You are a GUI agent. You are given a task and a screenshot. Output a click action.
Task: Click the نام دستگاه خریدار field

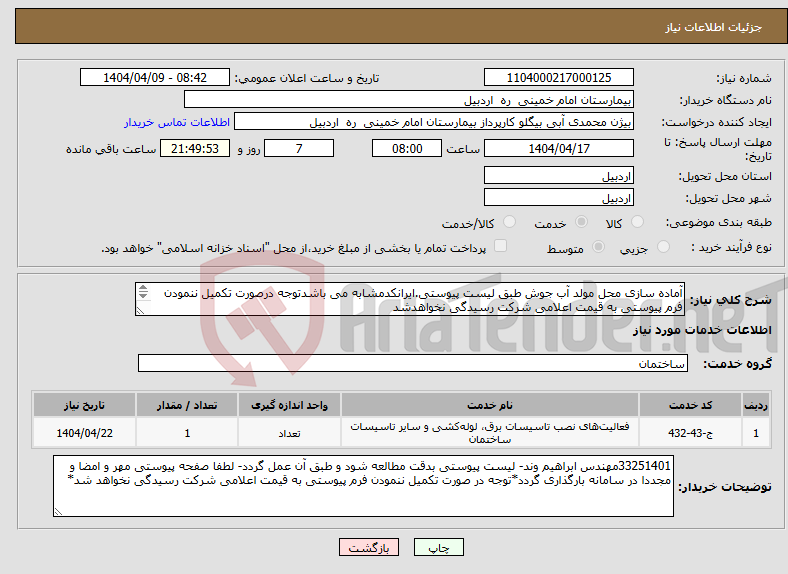click(409, 100)
